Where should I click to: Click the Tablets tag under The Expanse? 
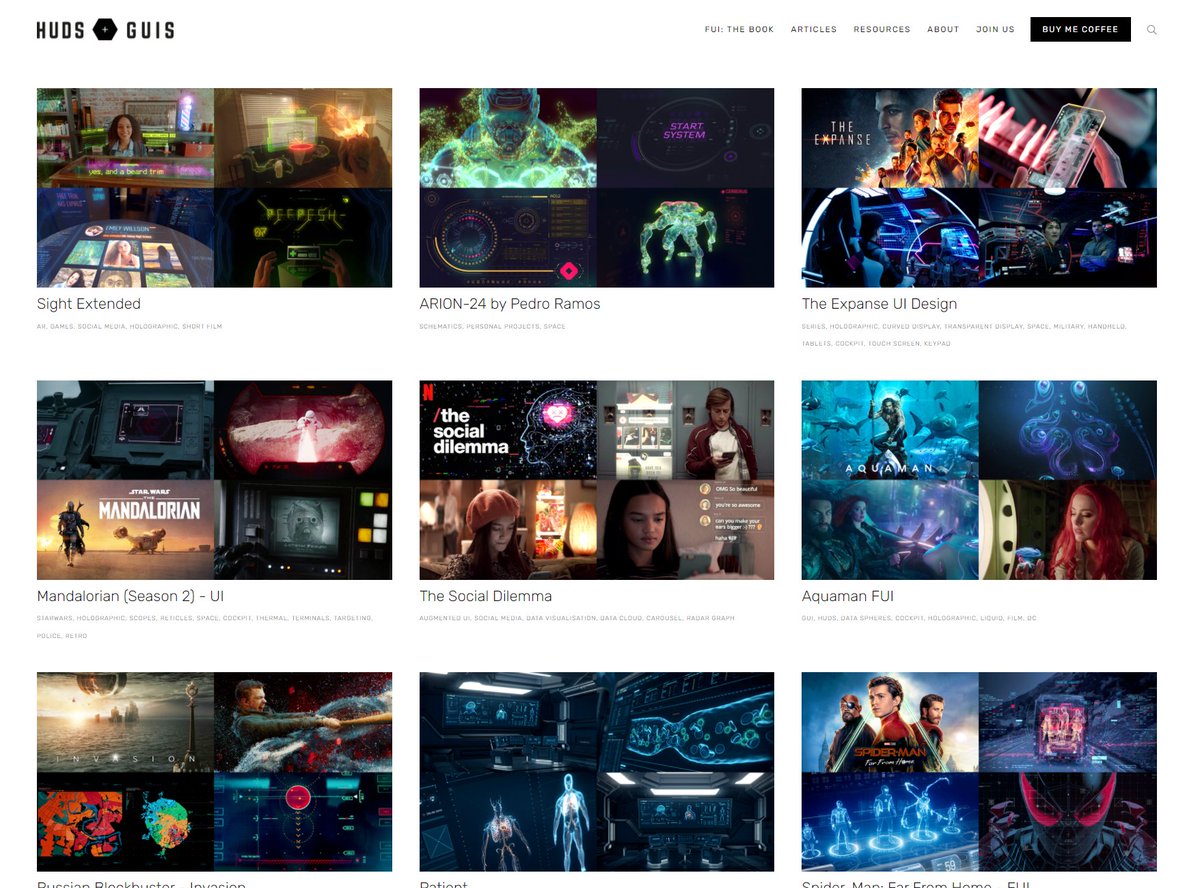point(816,343)
